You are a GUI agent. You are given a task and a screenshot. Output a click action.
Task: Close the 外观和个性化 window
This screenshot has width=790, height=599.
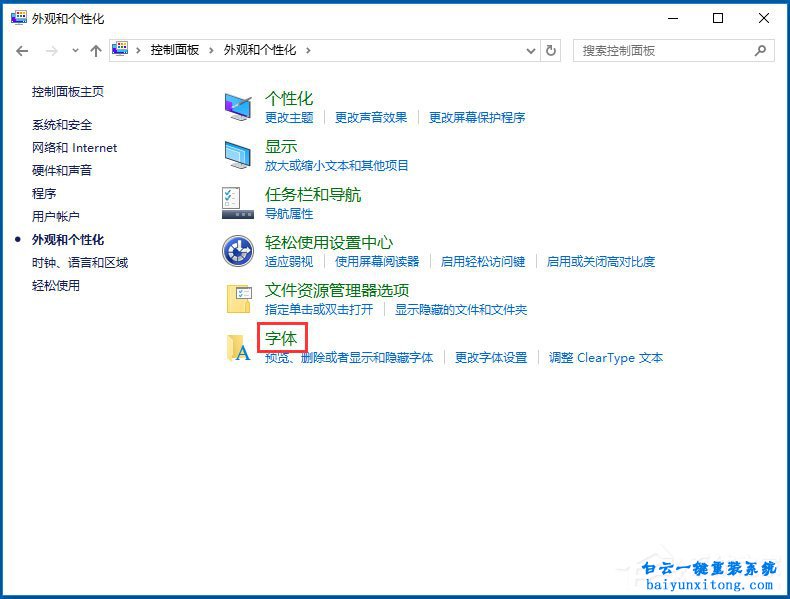pos(764,18)
